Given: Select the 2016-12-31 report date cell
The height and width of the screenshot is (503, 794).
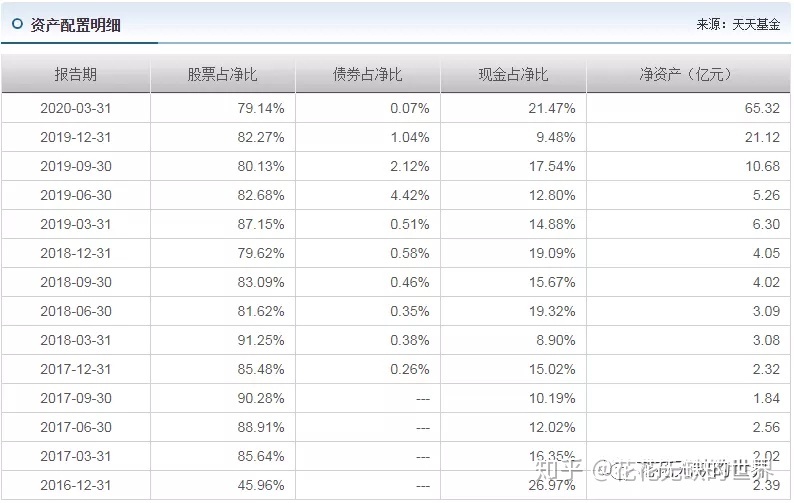Looking at the screenshot, I should (x=76, y=485).
